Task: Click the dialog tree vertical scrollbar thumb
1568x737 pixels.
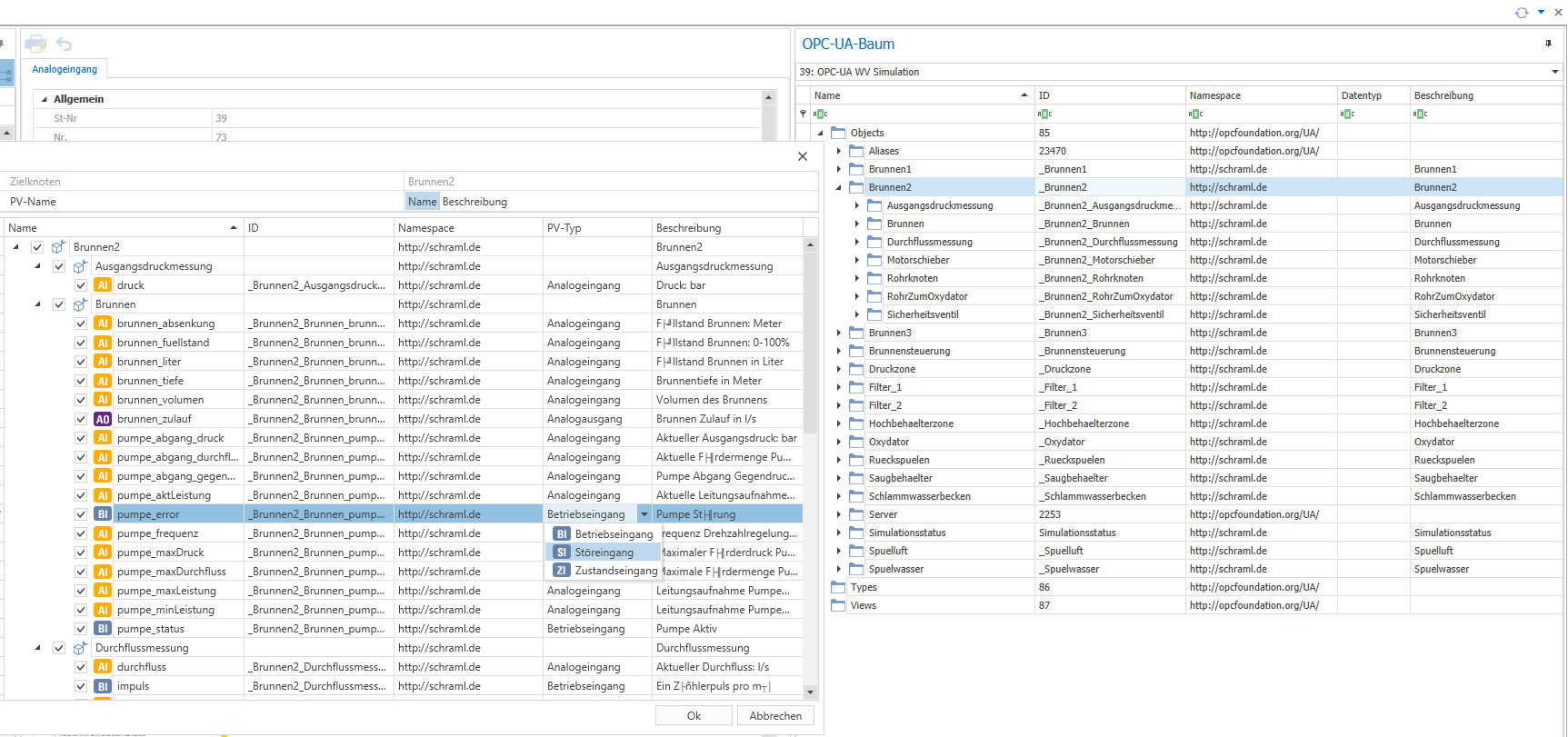Action: (810, 344)
